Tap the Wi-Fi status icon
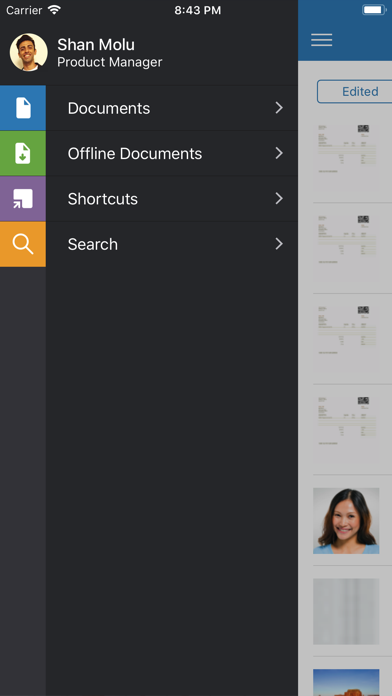Image resolution: width=392 pixels, height=696 pixels. (54, 10)
